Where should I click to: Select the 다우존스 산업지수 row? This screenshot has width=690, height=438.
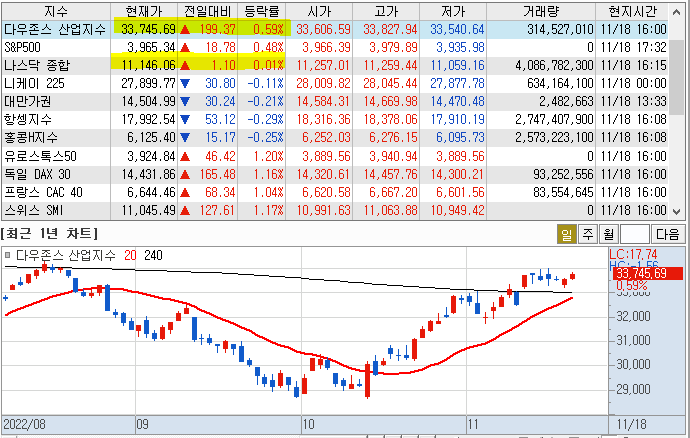coord(335,29)
